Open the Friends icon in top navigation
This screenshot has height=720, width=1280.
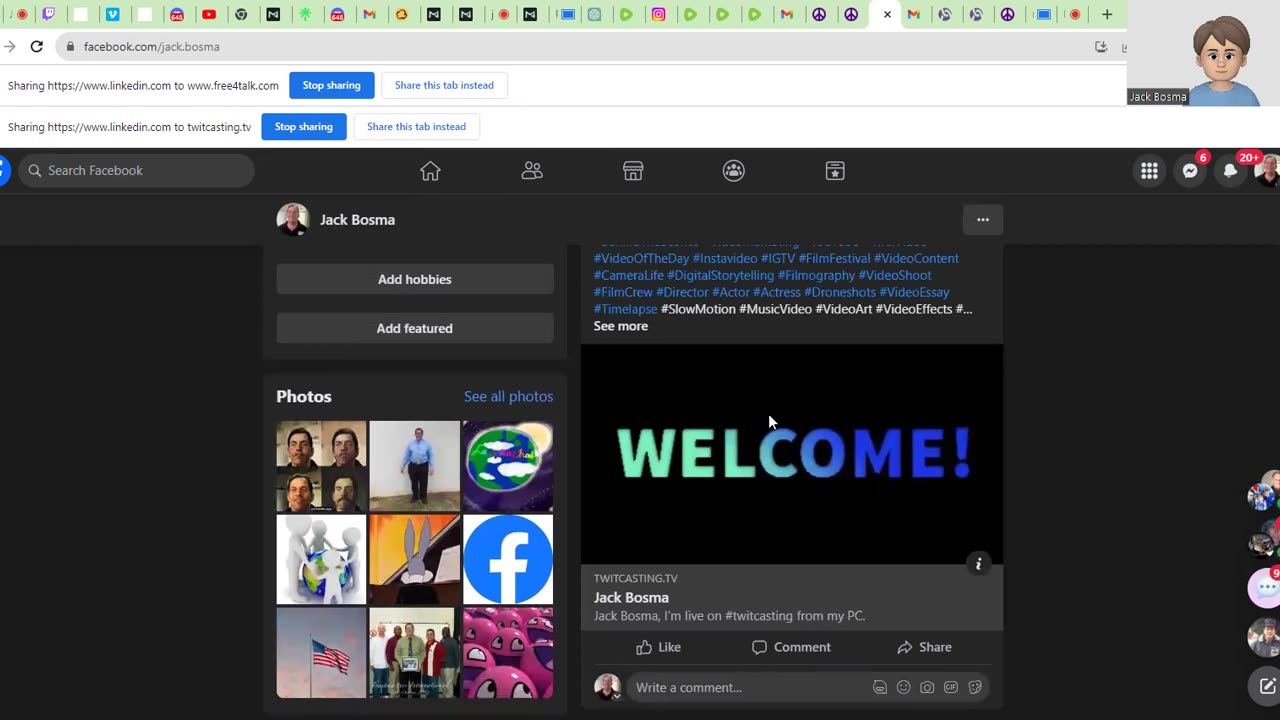[x=532, y=171]
